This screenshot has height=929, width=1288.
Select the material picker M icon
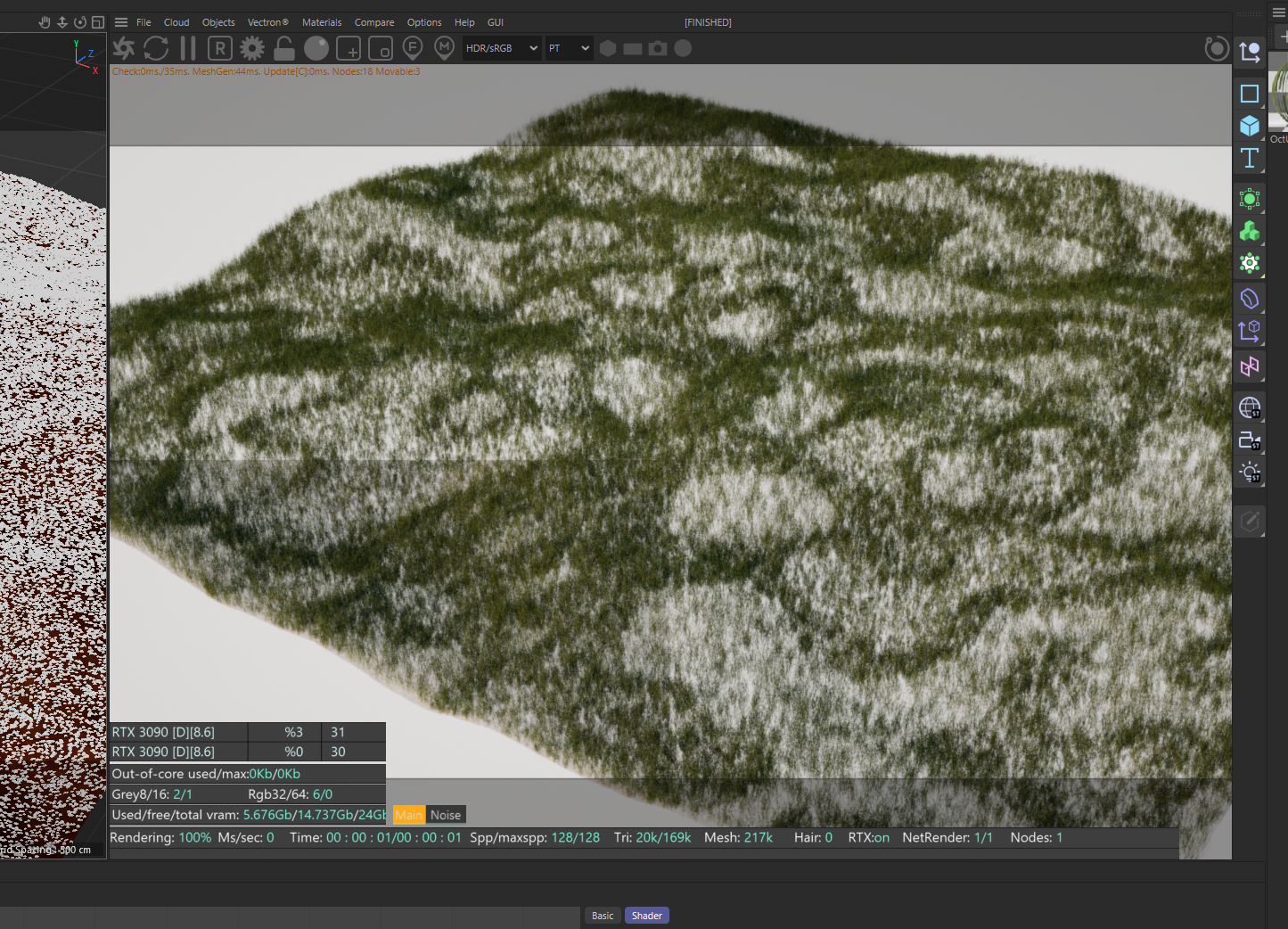pos(444,48)
